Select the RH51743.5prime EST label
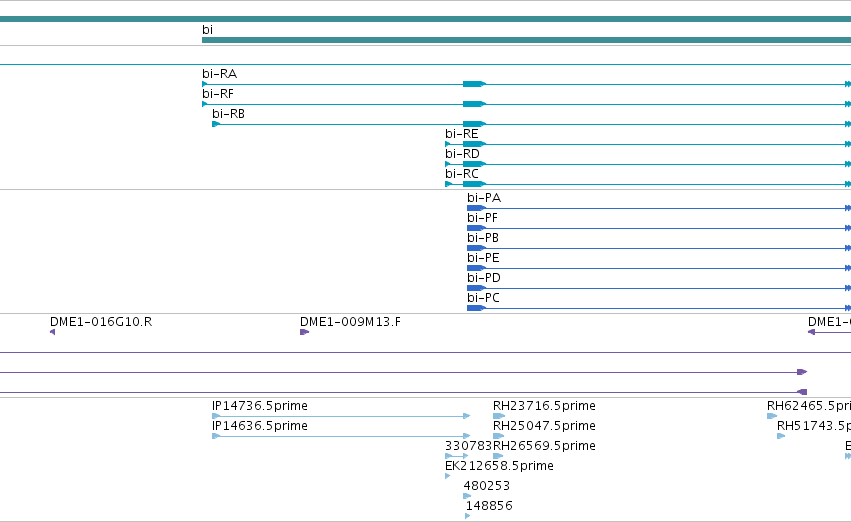 pyautogui.click(x=814, y=426)
